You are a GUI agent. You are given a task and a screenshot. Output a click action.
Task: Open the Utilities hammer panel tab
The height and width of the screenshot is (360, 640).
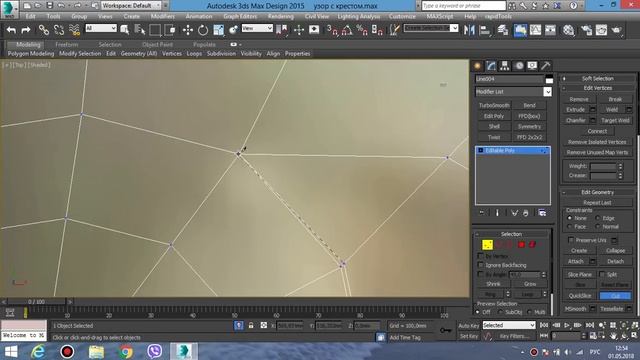(546, 66)
